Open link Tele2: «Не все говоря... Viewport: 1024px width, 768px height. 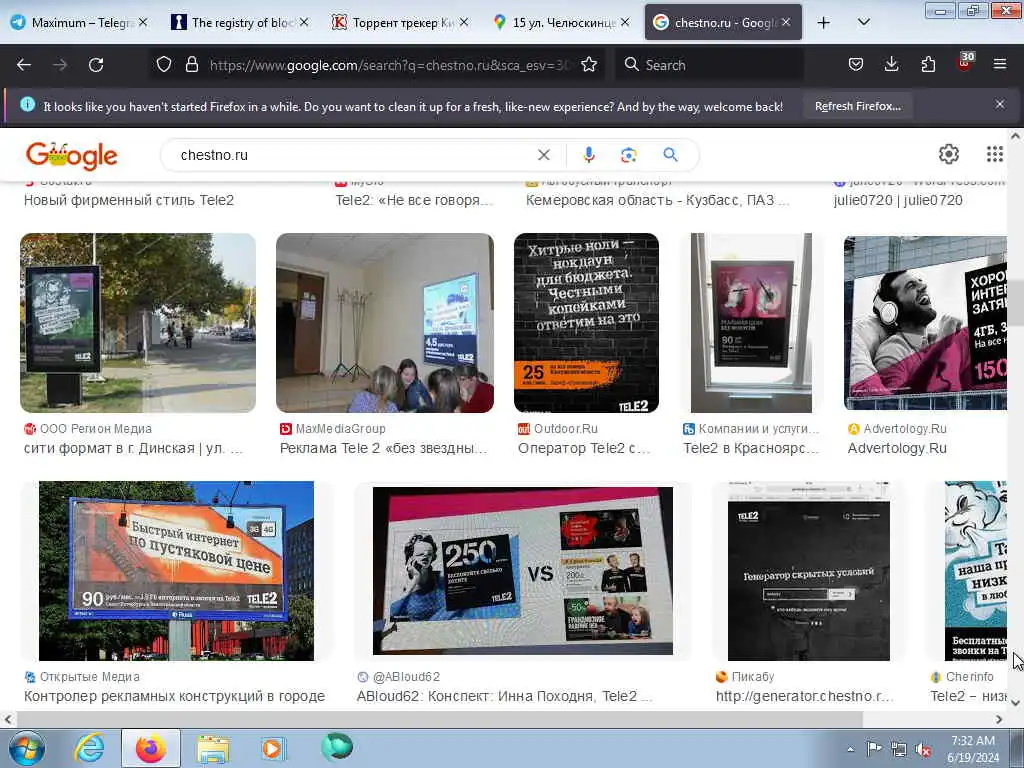(414, 200)
